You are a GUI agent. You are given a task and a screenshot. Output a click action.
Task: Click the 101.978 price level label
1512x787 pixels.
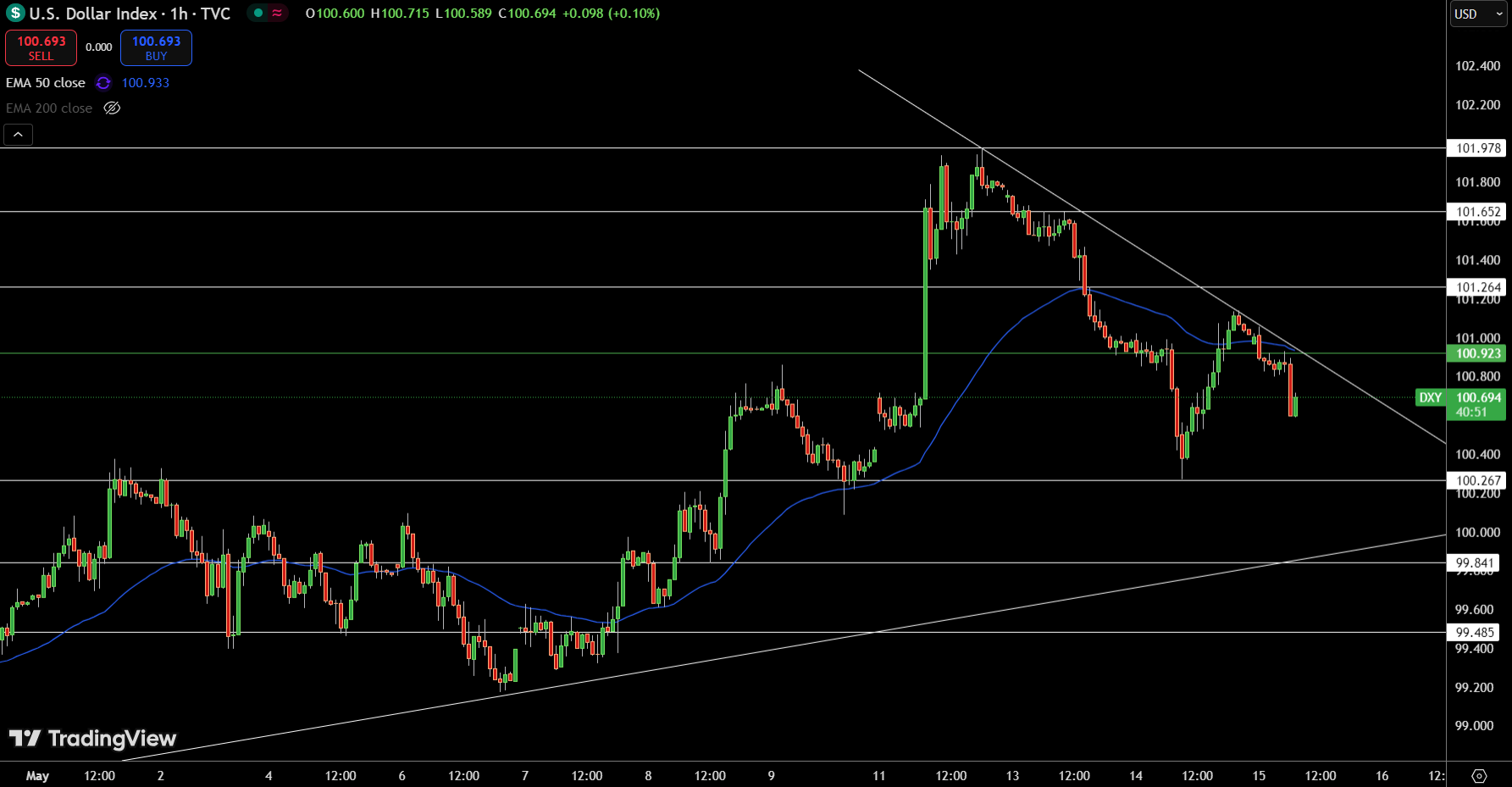tap(1477, 148)
